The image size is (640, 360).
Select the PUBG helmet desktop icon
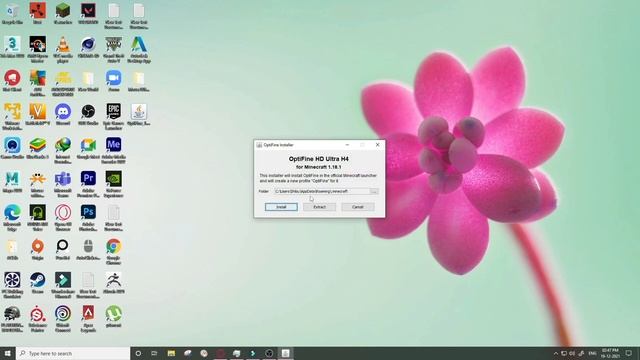click(12, 319)
